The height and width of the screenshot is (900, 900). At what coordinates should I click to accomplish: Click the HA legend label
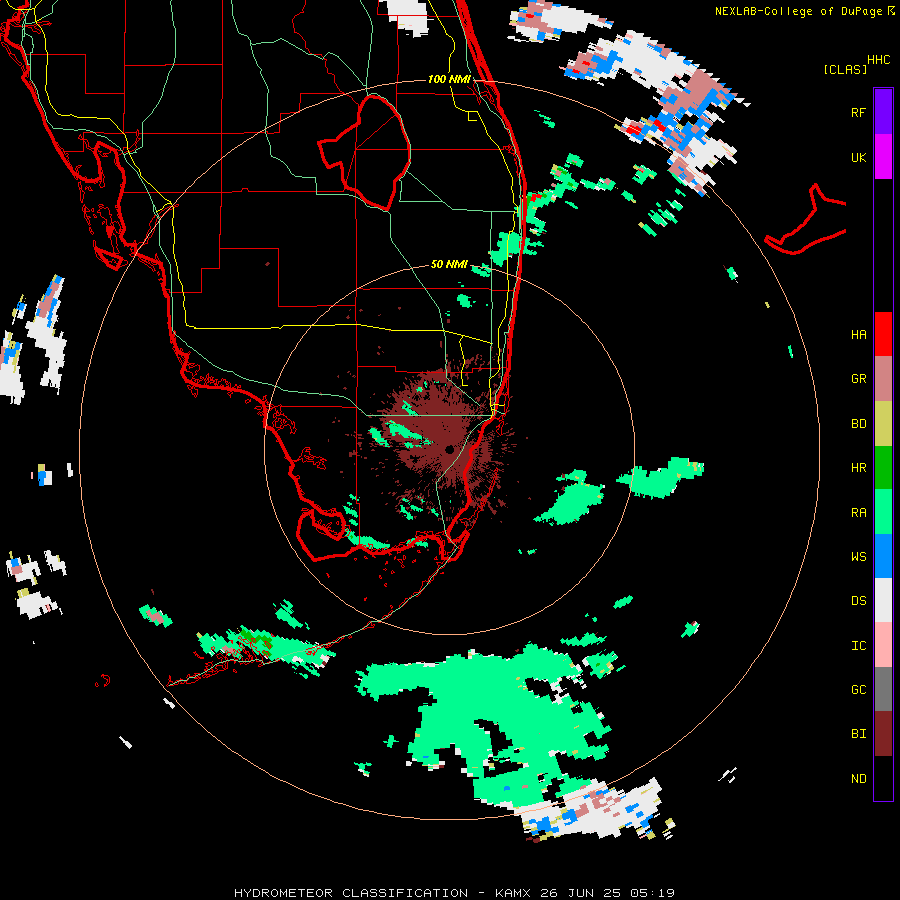858,334
